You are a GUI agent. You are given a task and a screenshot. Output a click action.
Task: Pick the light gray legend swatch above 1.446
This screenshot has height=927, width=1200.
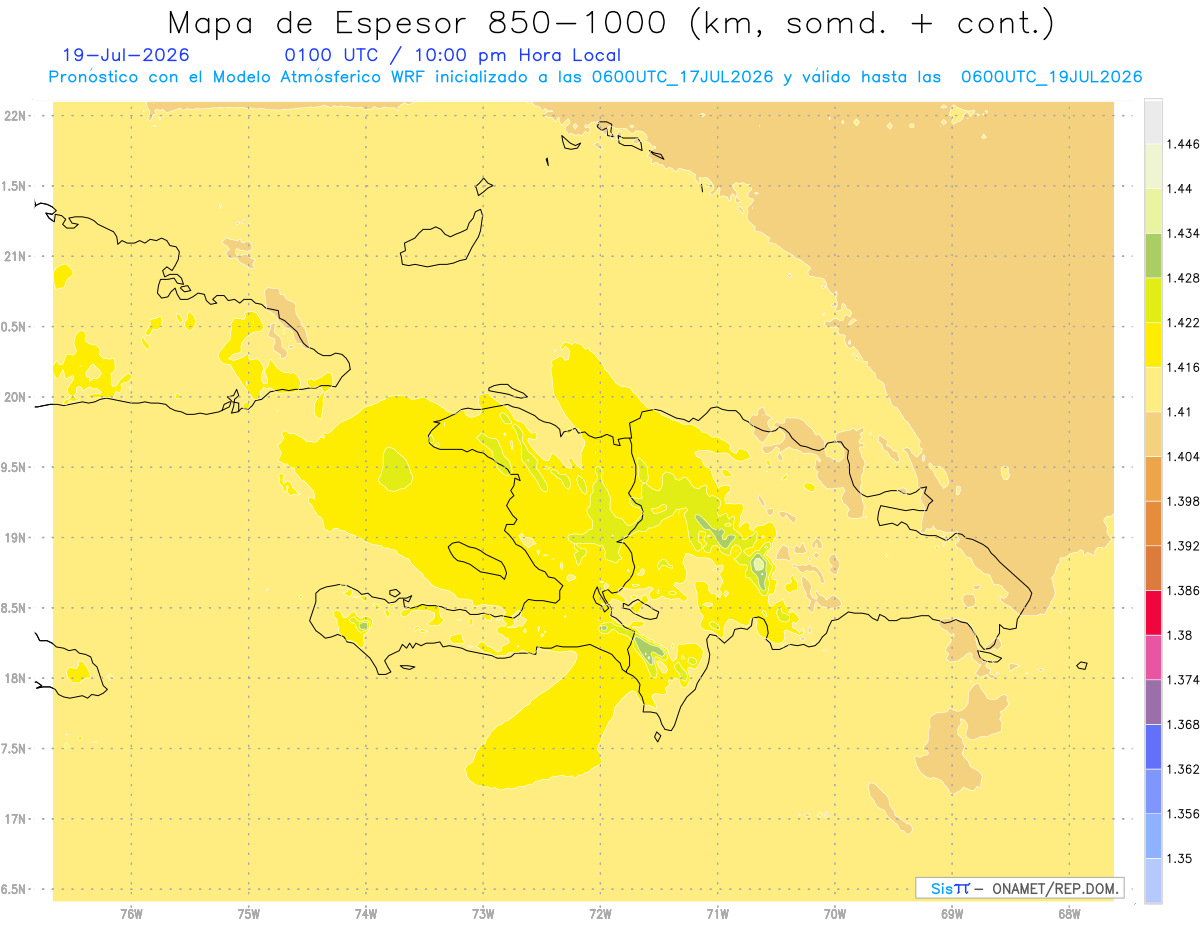[1153, 122]
